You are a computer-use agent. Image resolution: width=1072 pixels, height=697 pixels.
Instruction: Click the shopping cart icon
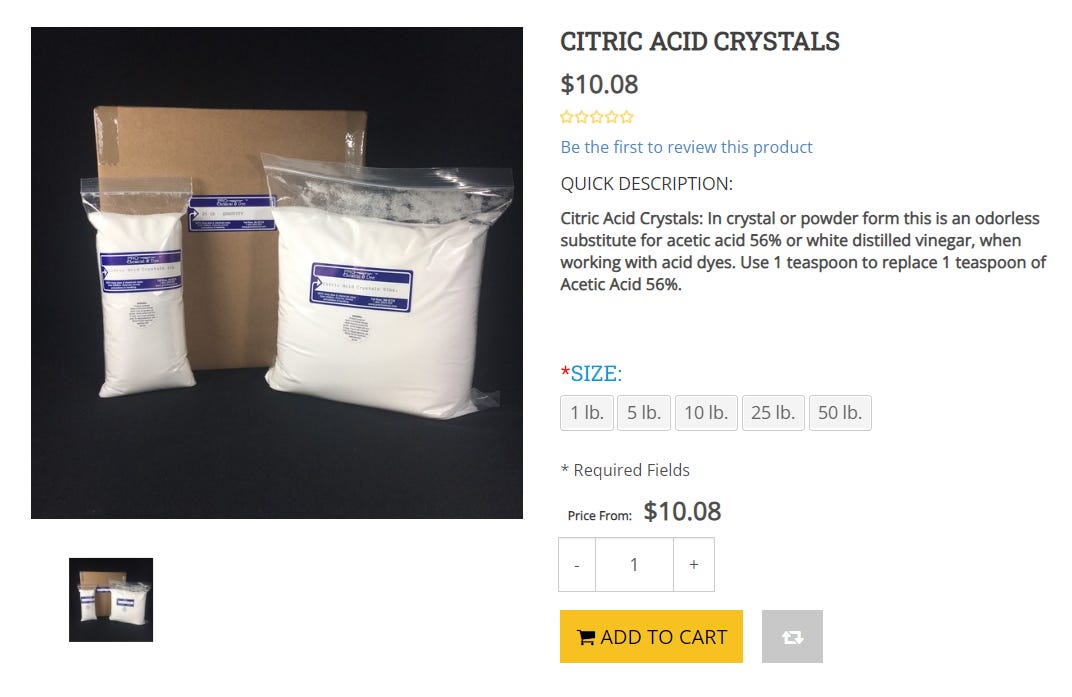coord(586,638)
